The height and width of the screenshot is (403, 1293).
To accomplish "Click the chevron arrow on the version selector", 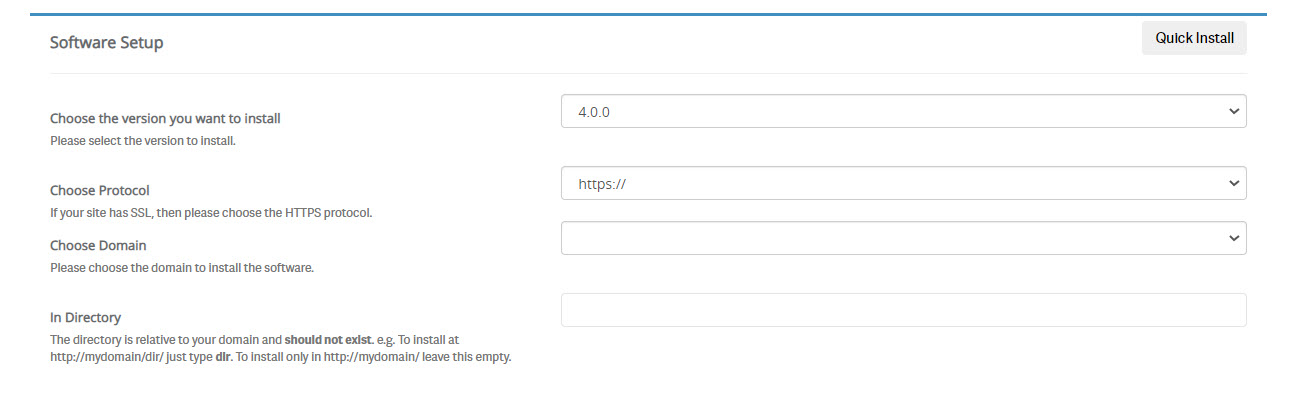I will coord(1233,112).
